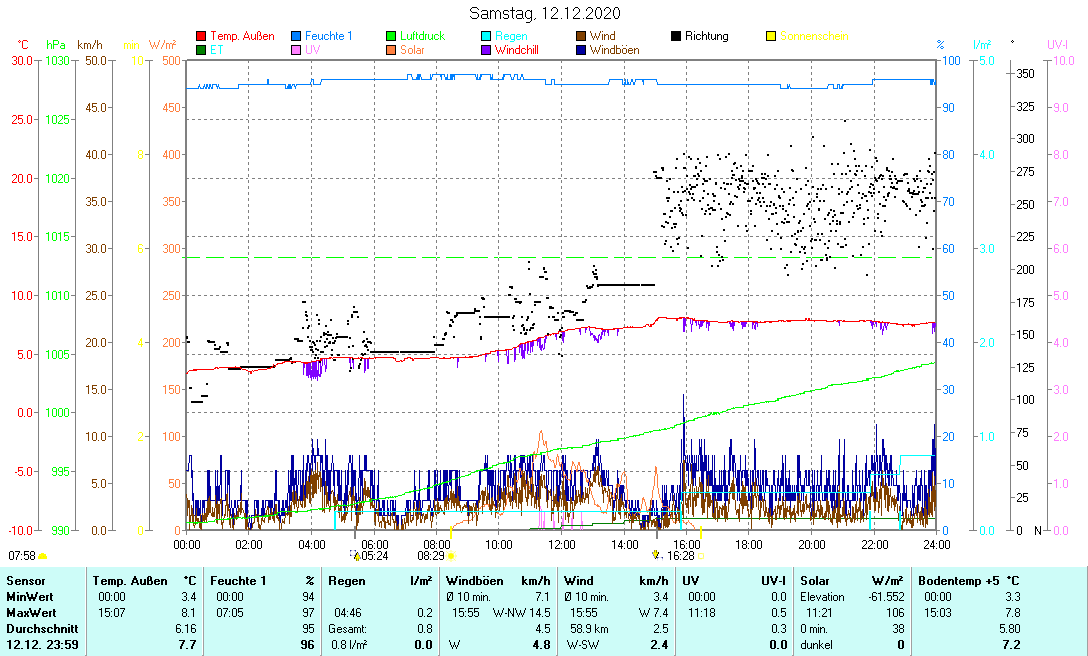Click the sun icon next to 07:58
1088x656 pixels.
(x=43, y=555)
